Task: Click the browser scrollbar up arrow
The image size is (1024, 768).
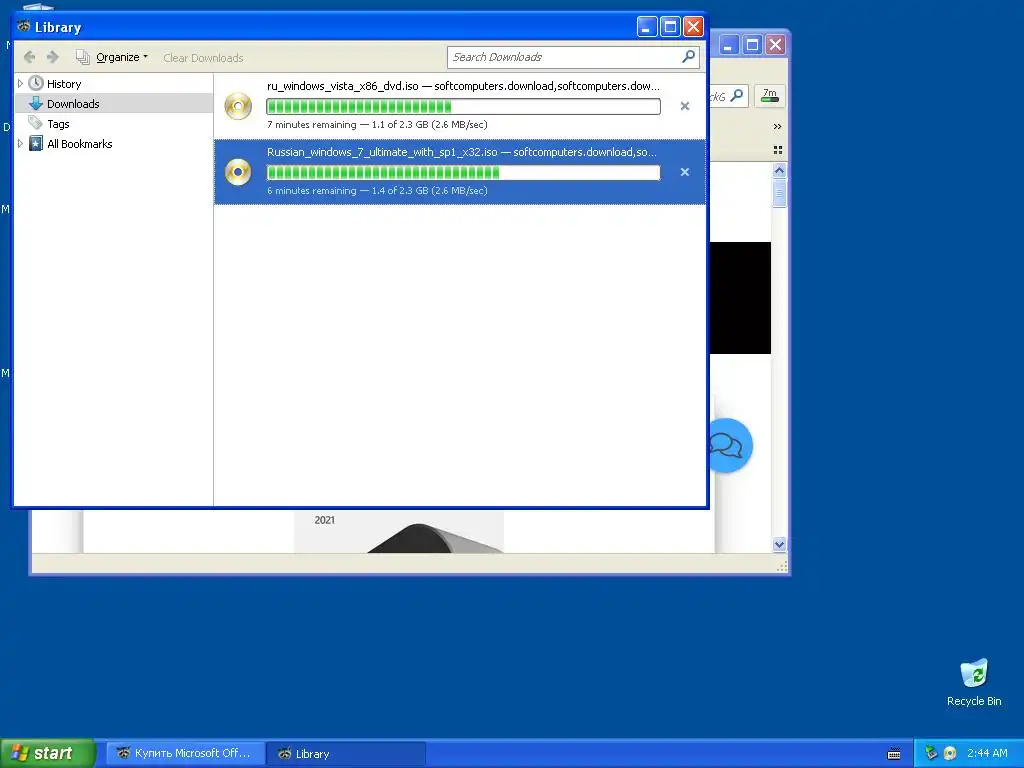Action: click(779, 171)
